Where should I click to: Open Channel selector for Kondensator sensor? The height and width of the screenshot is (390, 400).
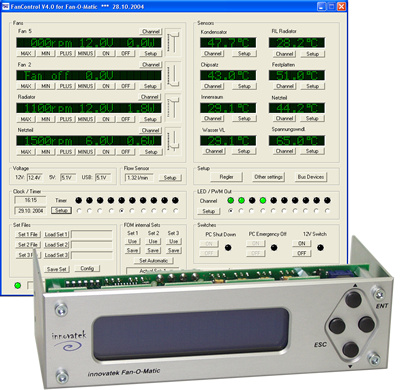[213, 53]
